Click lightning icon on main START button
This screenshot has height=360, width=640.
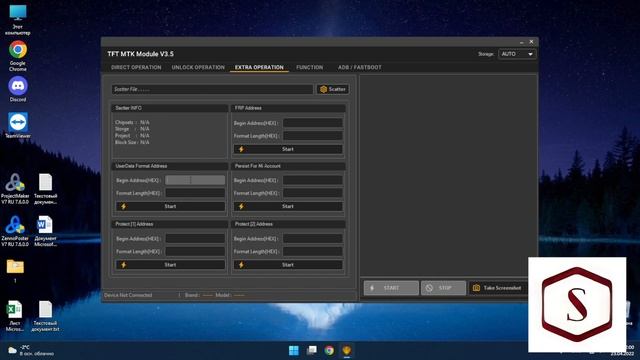click(x=372, y=288)
